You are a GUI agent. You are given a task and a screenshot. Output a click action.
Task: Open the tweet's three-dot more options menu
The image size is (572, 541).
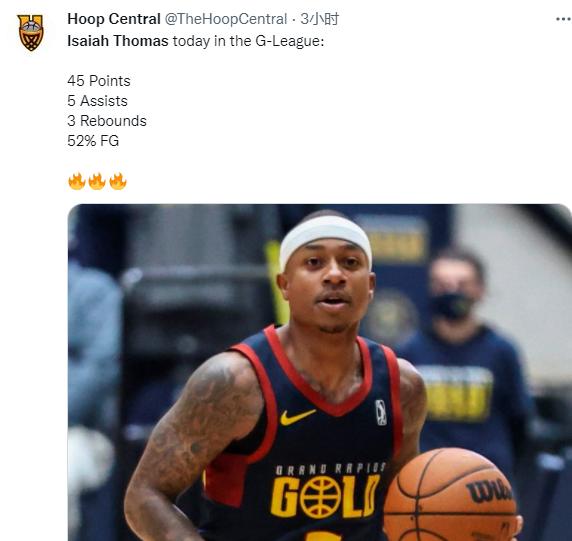564,19
